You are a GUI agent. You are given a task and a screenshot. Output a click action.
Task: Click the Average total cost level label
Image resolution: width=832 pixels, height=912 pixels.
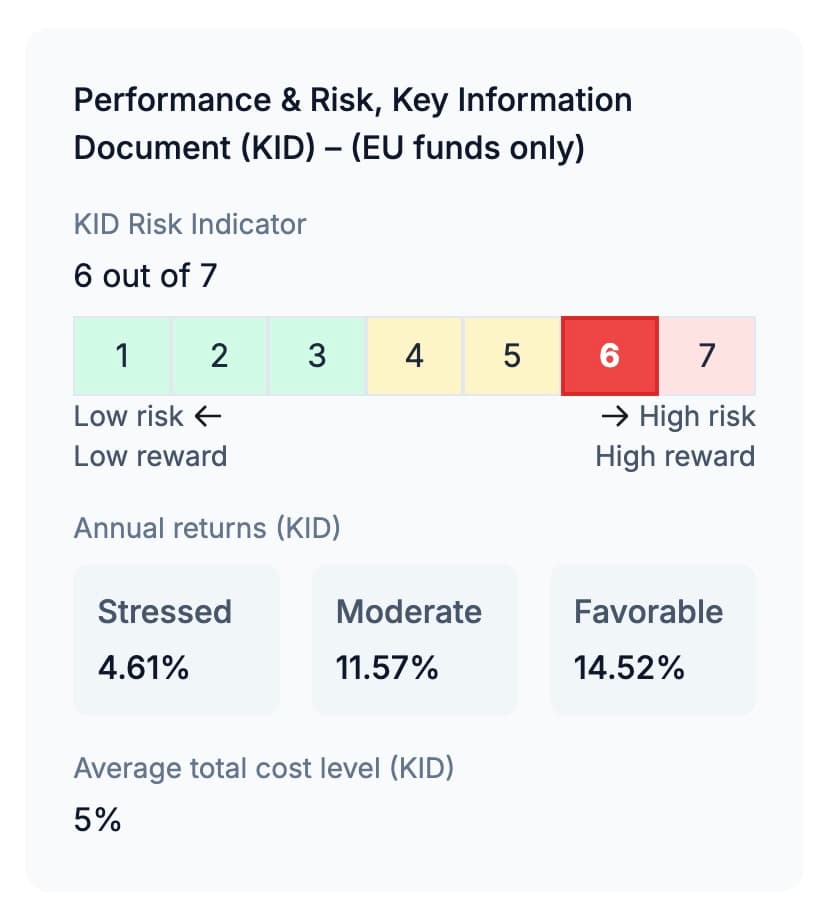(x=262, y=768)
